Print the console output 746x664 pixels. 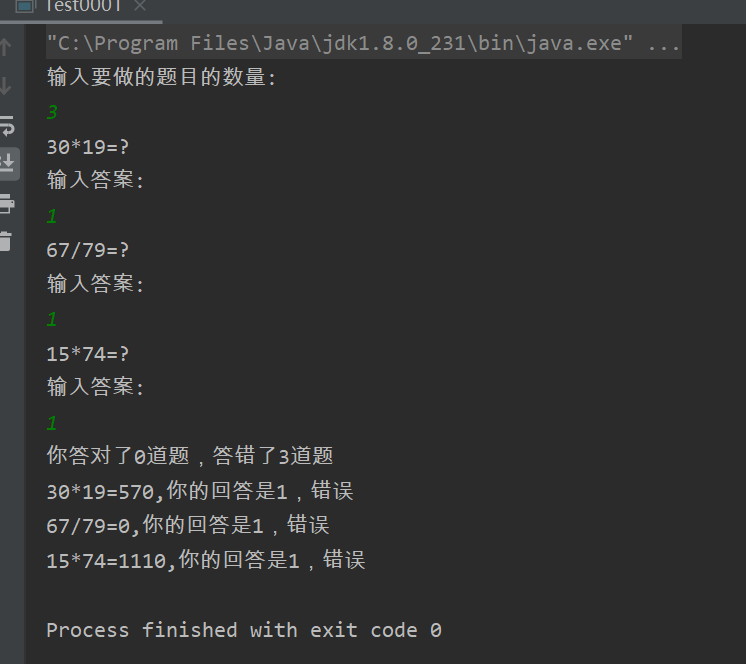(7, 203)
